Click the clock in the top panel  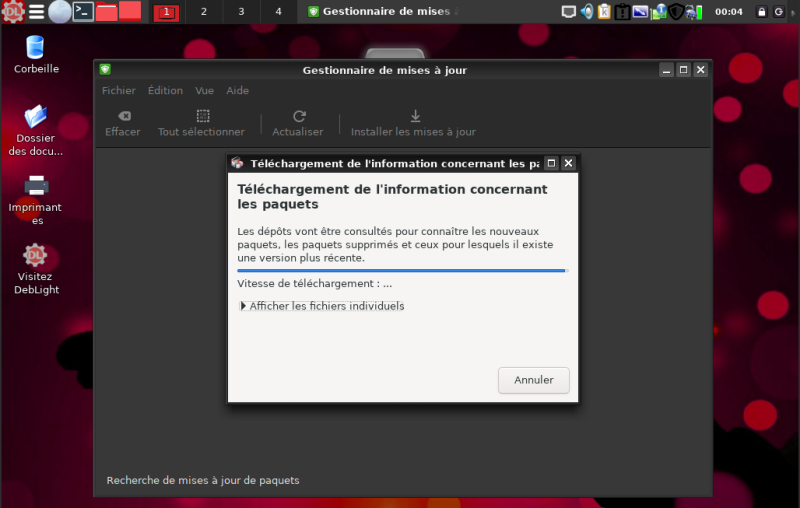[x=729, y=12]
